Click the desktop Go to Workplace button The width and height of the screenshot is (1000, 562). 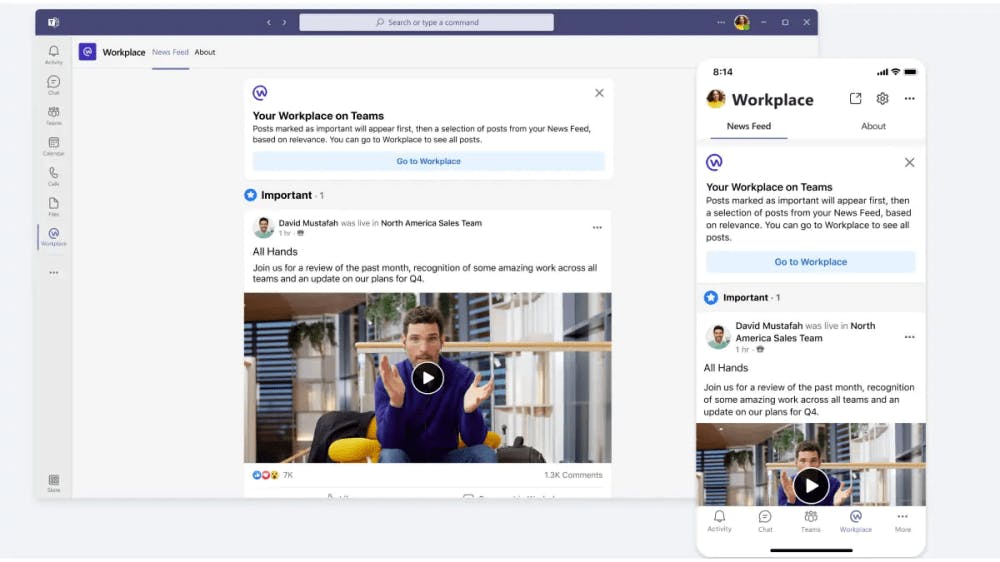click(x=429, y=161)
